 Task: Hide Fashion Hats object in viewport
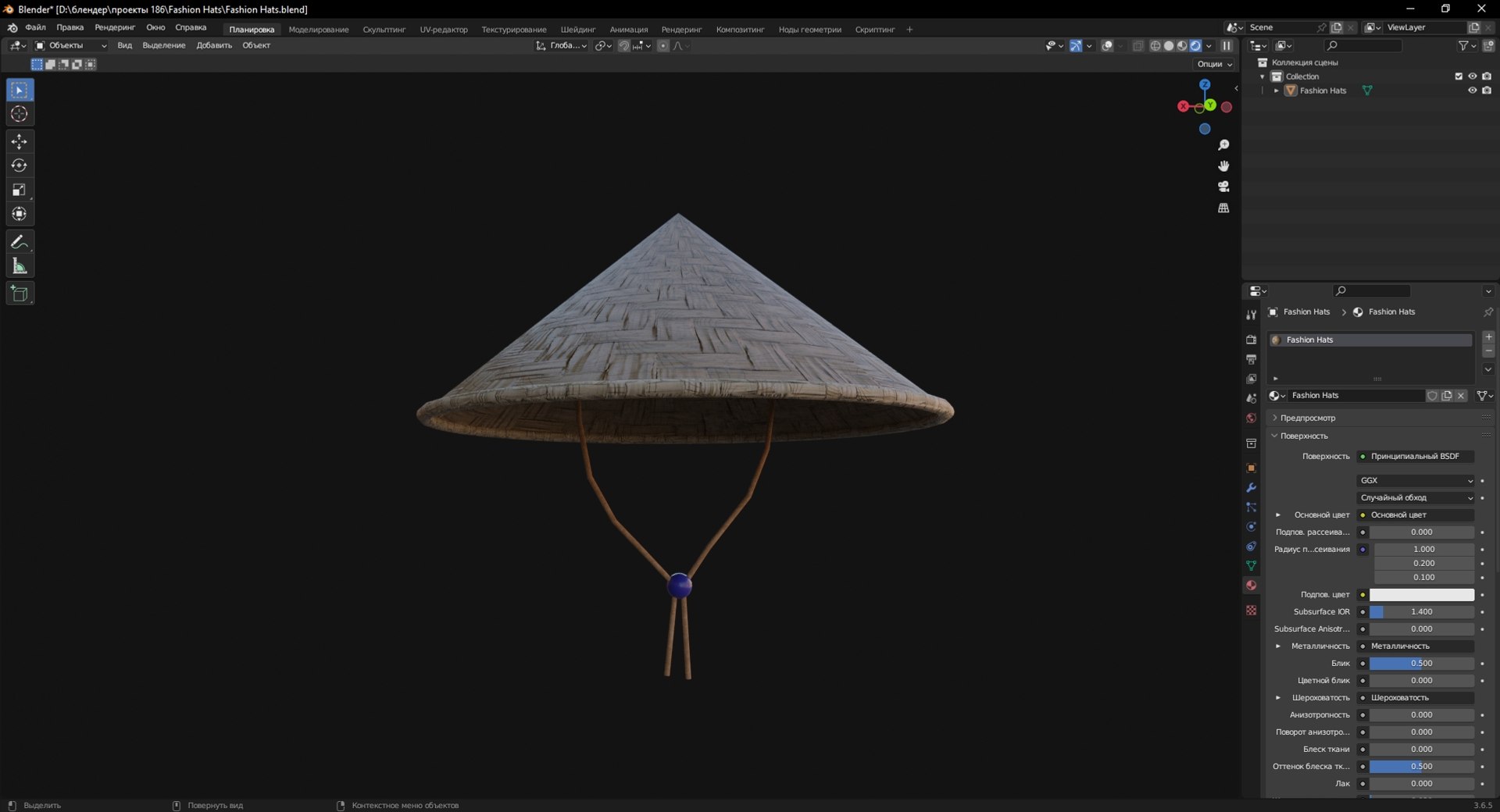1472,91
